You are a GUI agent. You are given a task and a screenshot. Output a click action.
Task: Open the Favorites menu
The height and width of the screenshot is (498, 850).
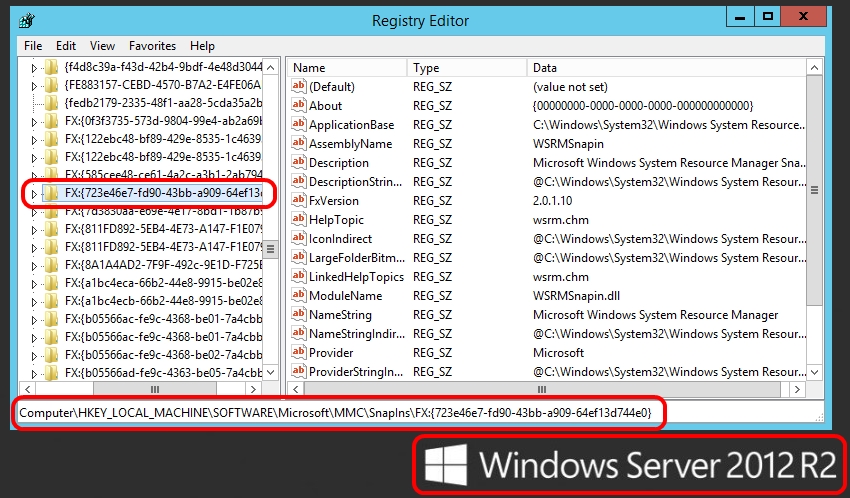coord(152,46)
